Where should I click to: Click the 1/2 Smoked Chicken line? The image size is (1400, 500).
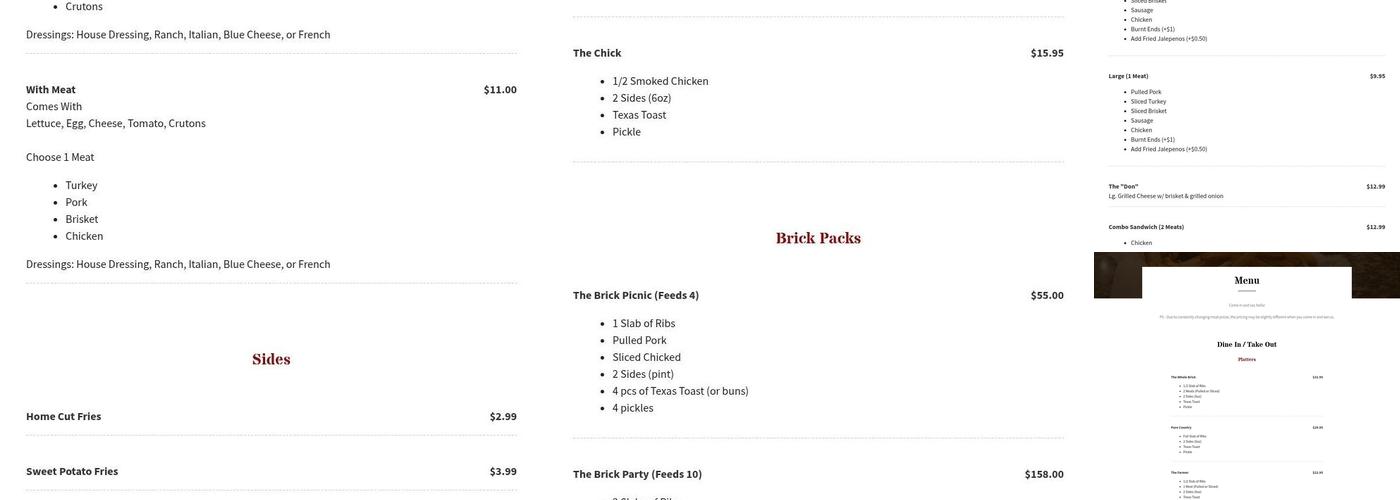tap(660, 82)
